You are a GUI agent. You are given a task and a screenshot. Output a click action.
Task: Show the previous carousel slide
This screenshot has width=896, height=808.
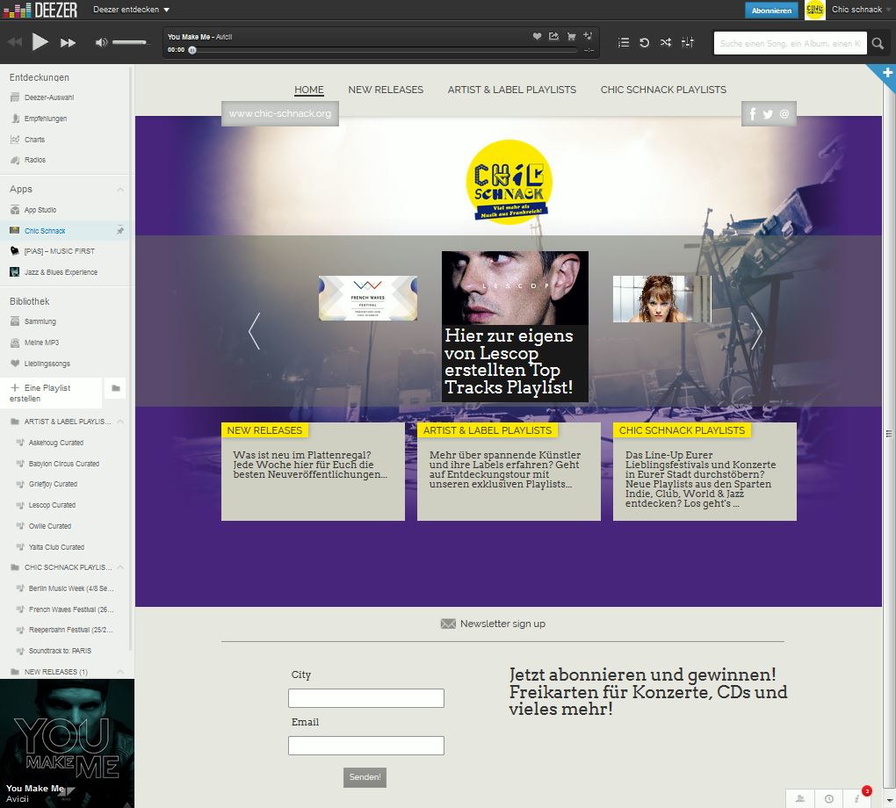pyautogui.click(x=254, y=331)
